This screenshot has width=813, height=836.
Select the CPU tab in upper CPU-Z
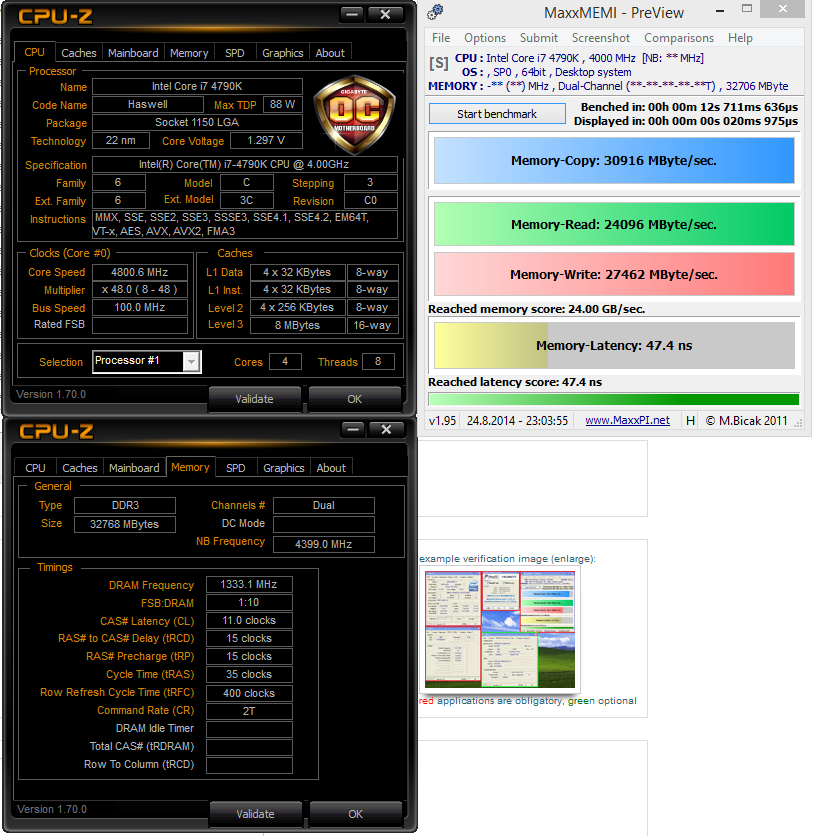(34, 52)
